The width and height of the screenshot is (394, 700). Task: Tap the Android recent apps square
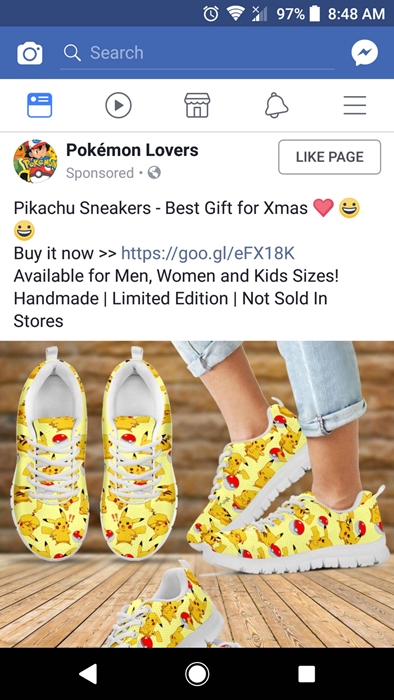point(307,674)
